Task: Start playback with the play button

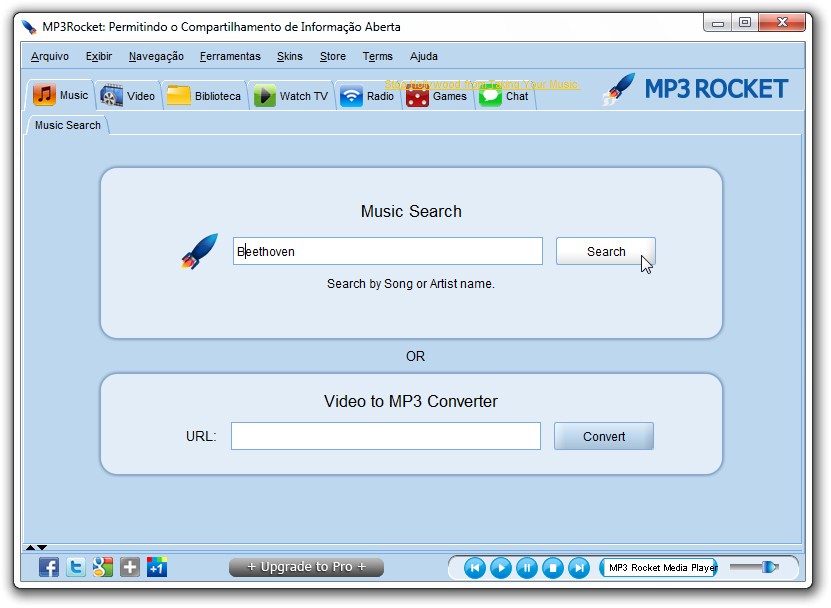Action: [x=501, y=568]
